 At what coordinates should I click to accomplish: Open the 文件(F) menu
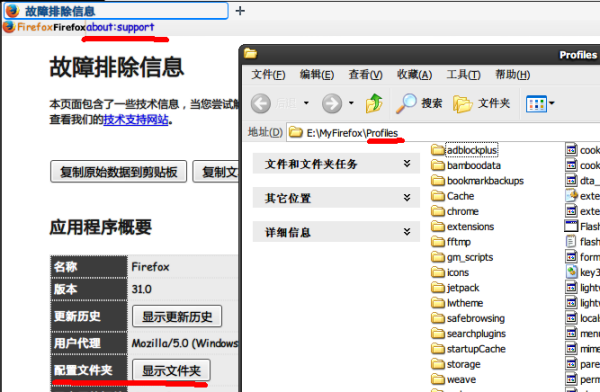tap(268, 75)
